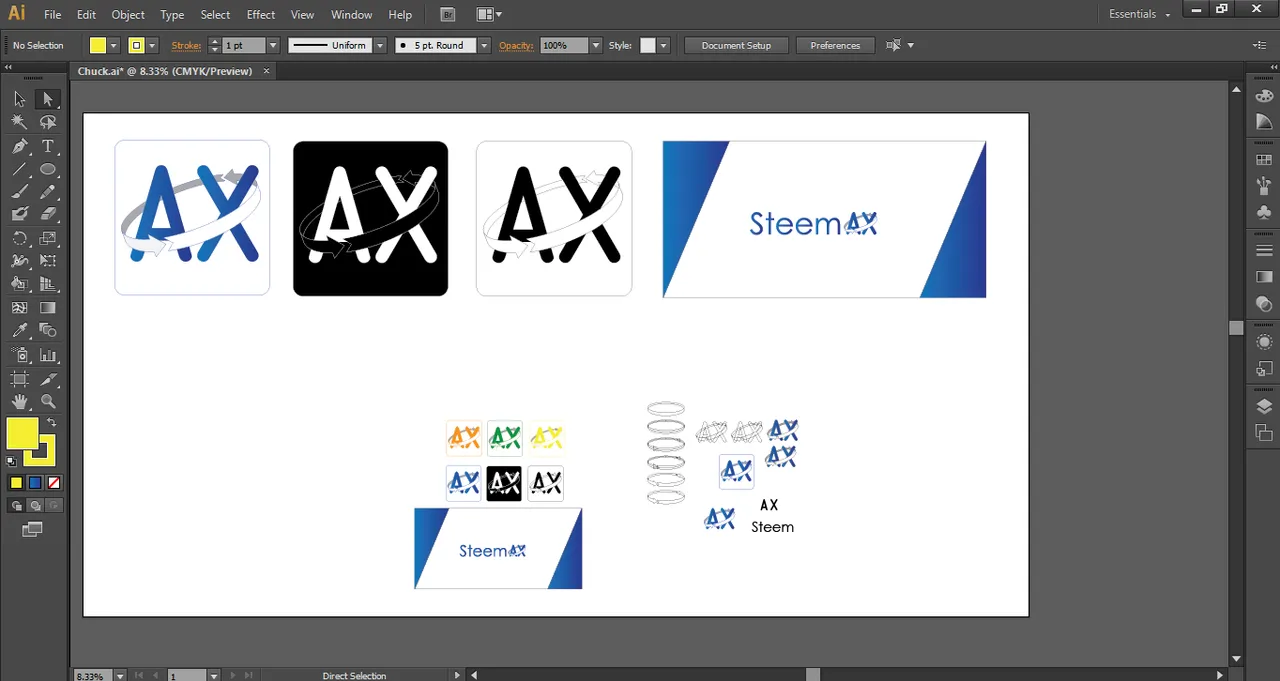The width and height of the screenshot is (1280, 681).
Task: Open the 5 pt. Round brush dropdown
Action: click(484, 45)
